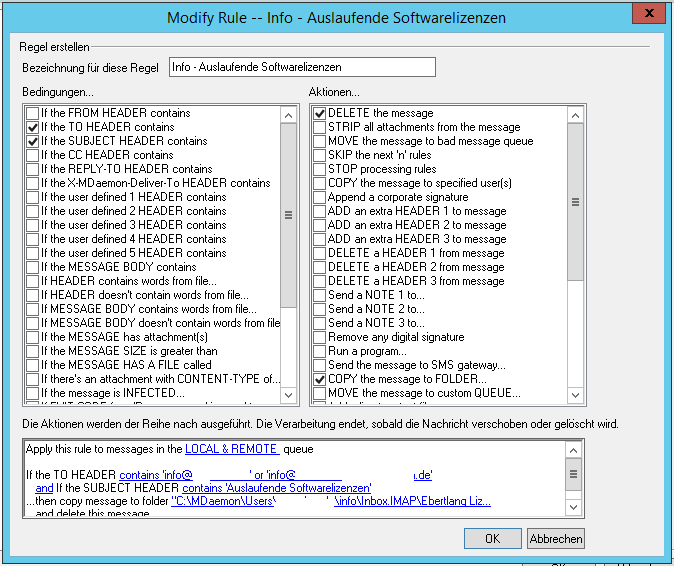674x566 pixels.
Task: Check 'Send the message to SMS gateway...'
Action: [x=320, y=365]
